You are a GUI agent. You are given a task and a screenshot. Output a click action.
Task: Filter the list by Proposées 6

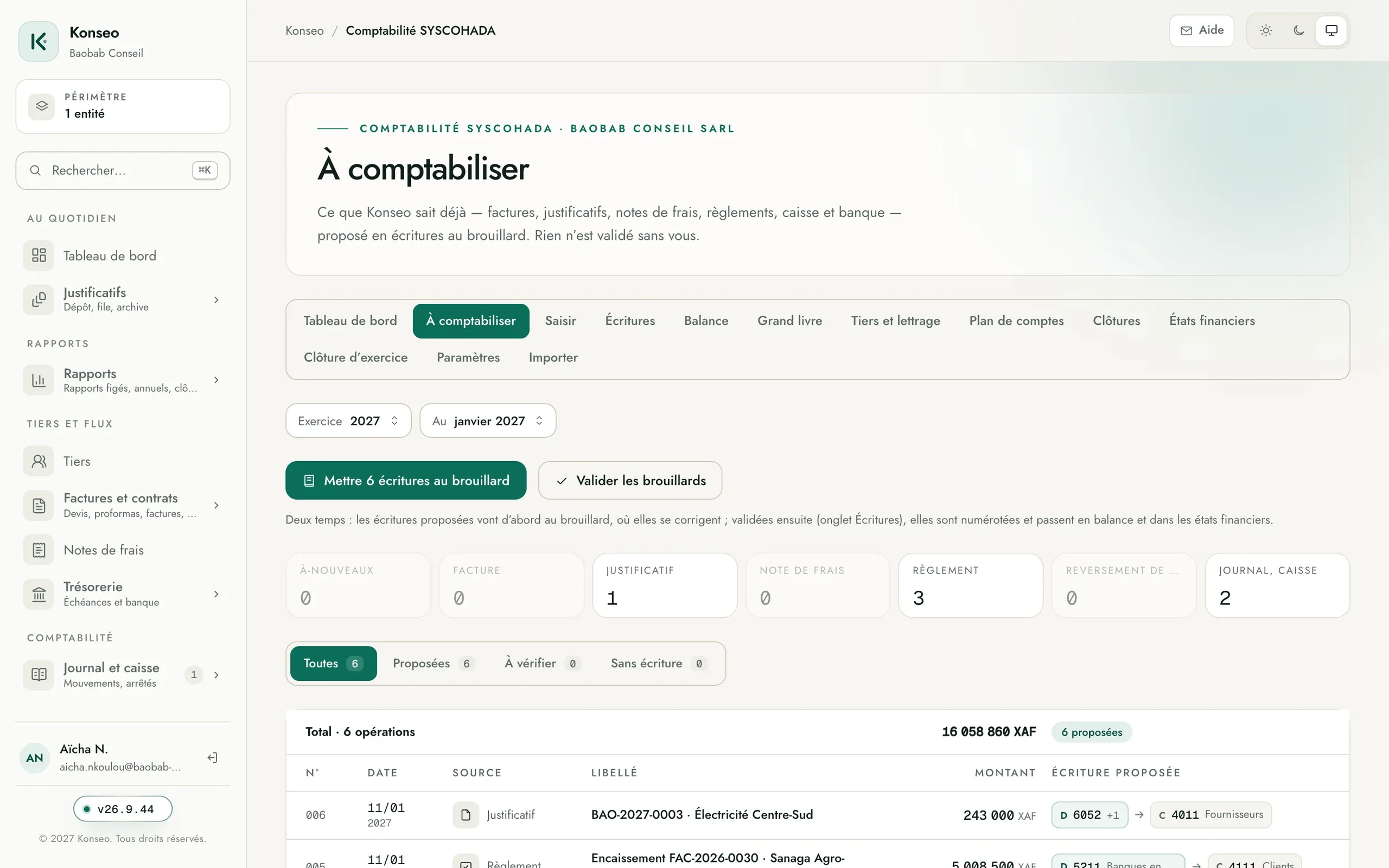pos(434,663)
